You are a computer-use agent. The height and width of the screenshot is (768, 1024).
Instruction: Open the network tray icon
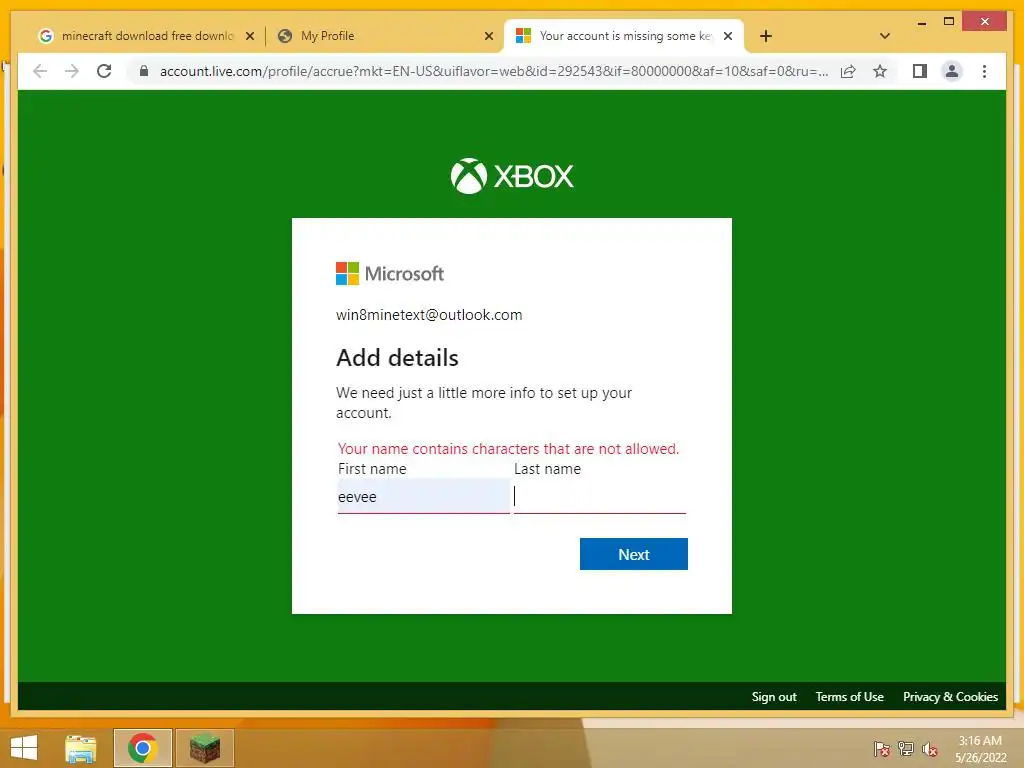(906, 748)
